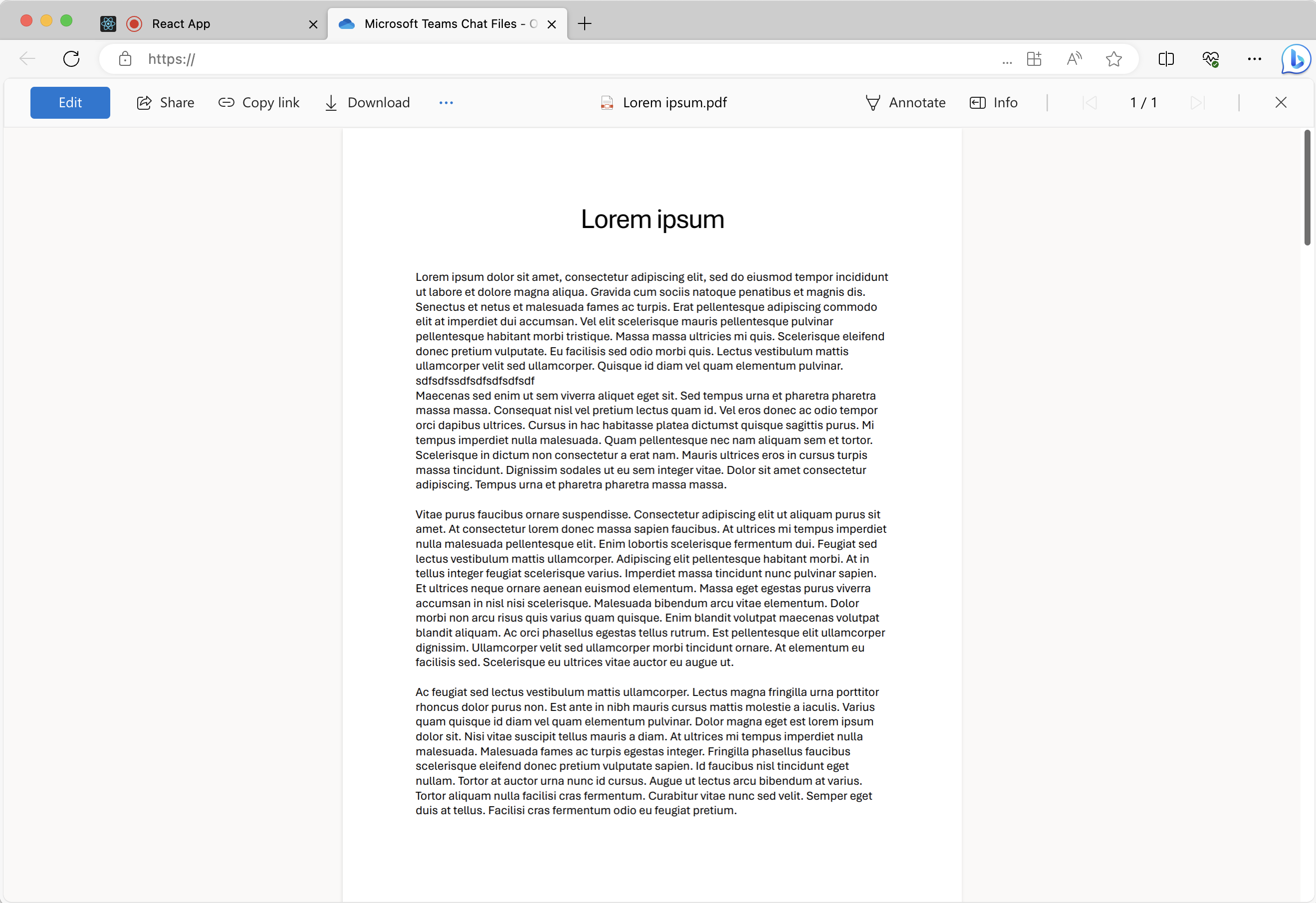Click the Share icon
This screenshot has height=903, width=1316.
144,102
